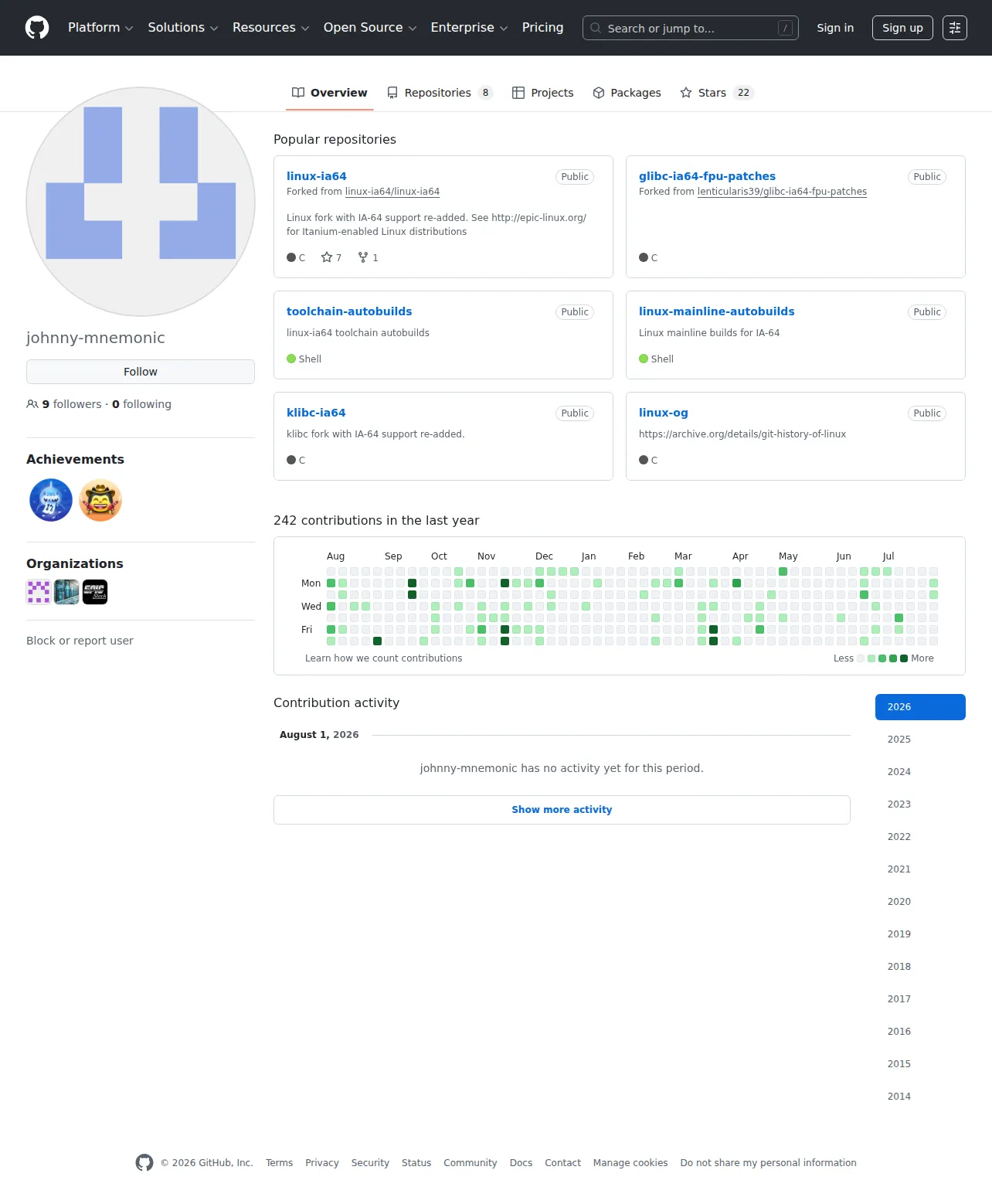
Task: Select the 2016 contribution year
Action: click(x=920, y=1032)
